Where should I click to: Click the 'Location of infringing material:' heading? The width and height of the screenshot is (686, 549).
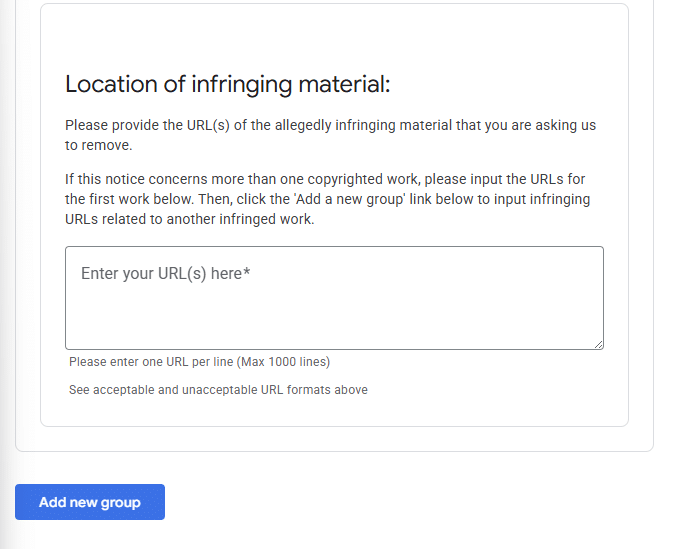tap(227, 84)
